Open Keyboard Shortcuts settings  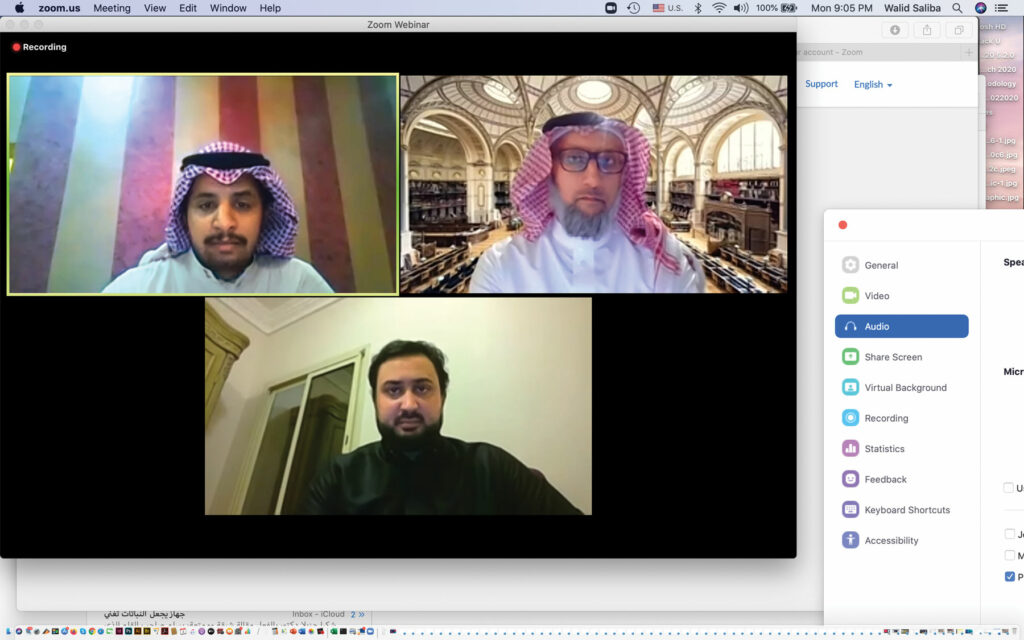(907, 510)
